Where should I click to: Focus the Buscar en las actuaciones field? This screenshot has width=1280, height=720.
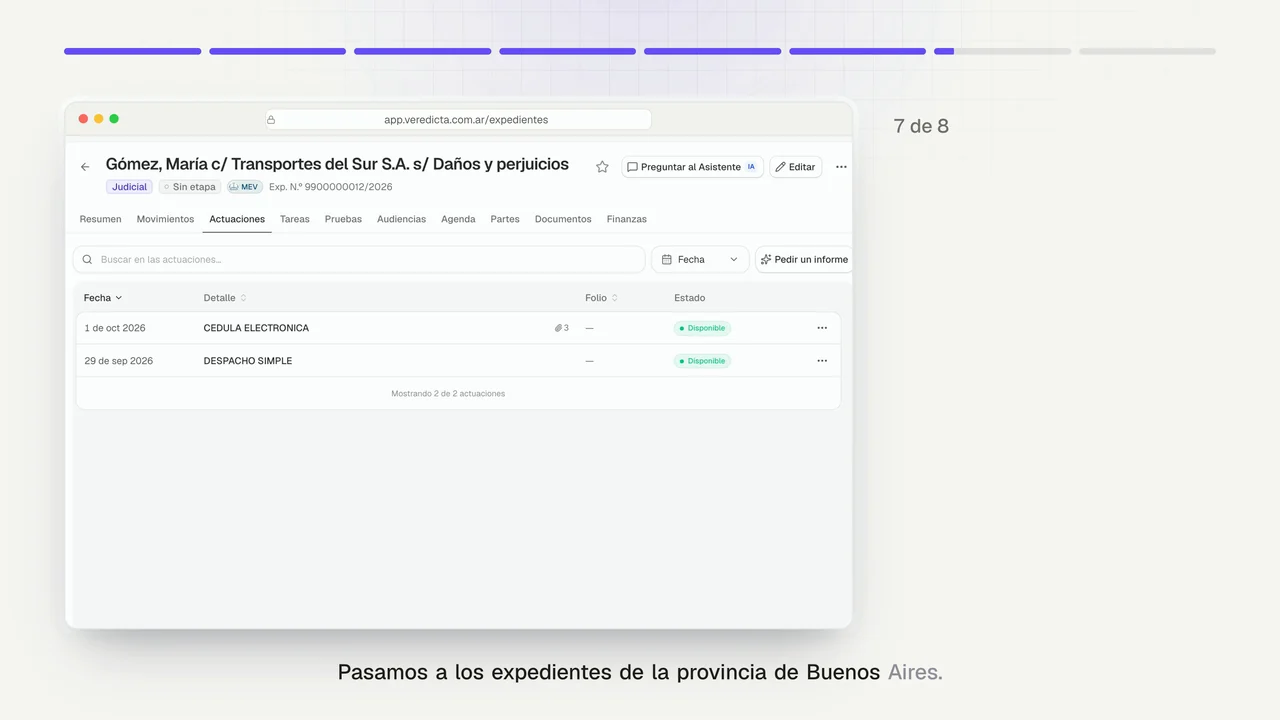point(359,259)
